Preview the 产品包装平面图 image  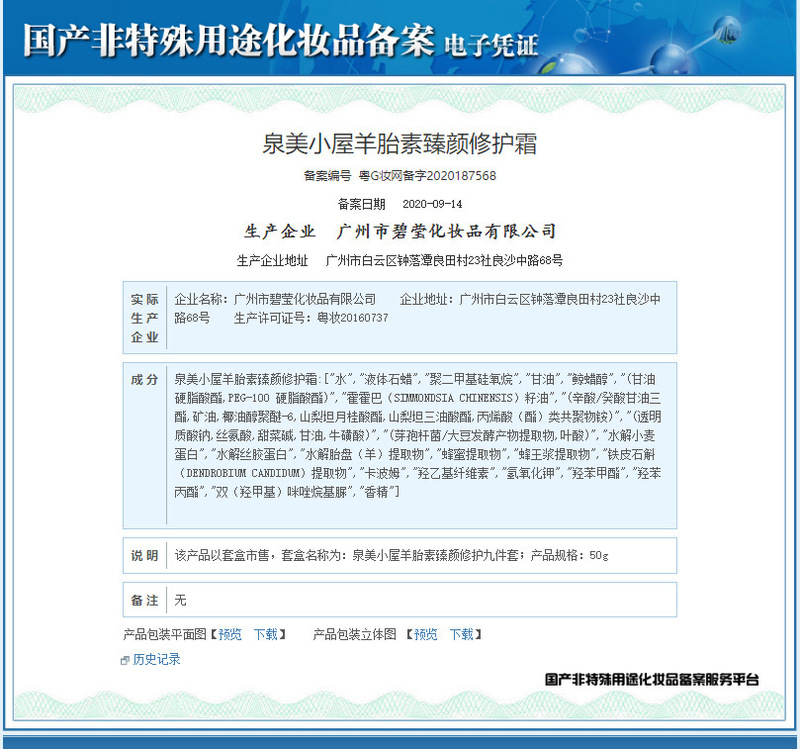pyautogui.click(x=230, y=634)
